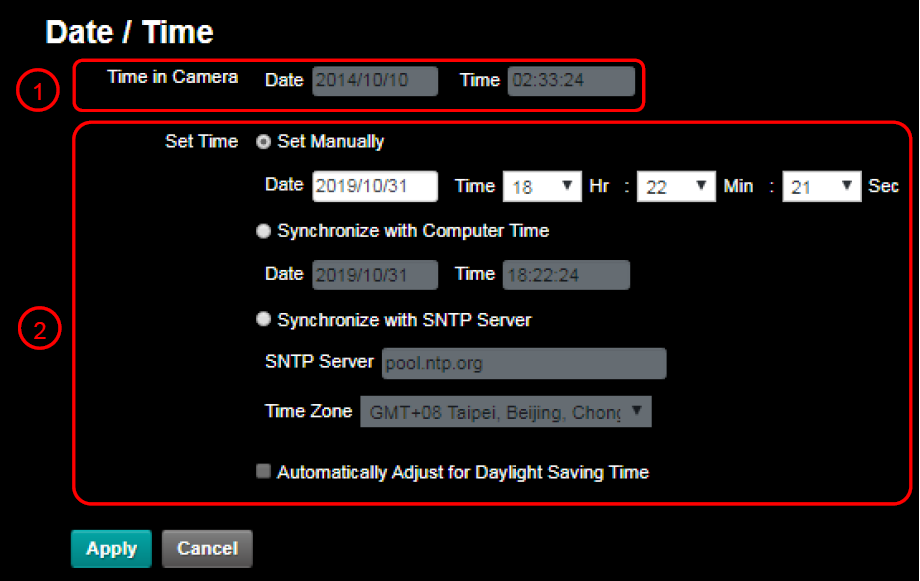Click the computer sync Date field
This screenshot has height=581, width=920.
tap(374, 274)
